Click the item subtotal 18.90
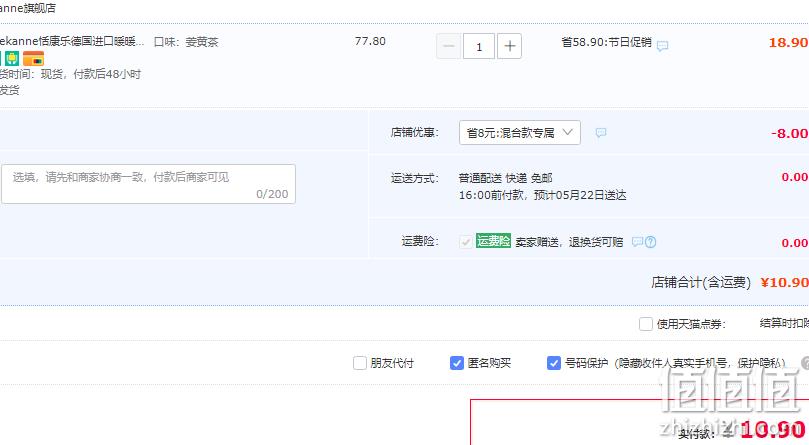The image size is (809, 445). pyautogui.click(x=788, y=42)
